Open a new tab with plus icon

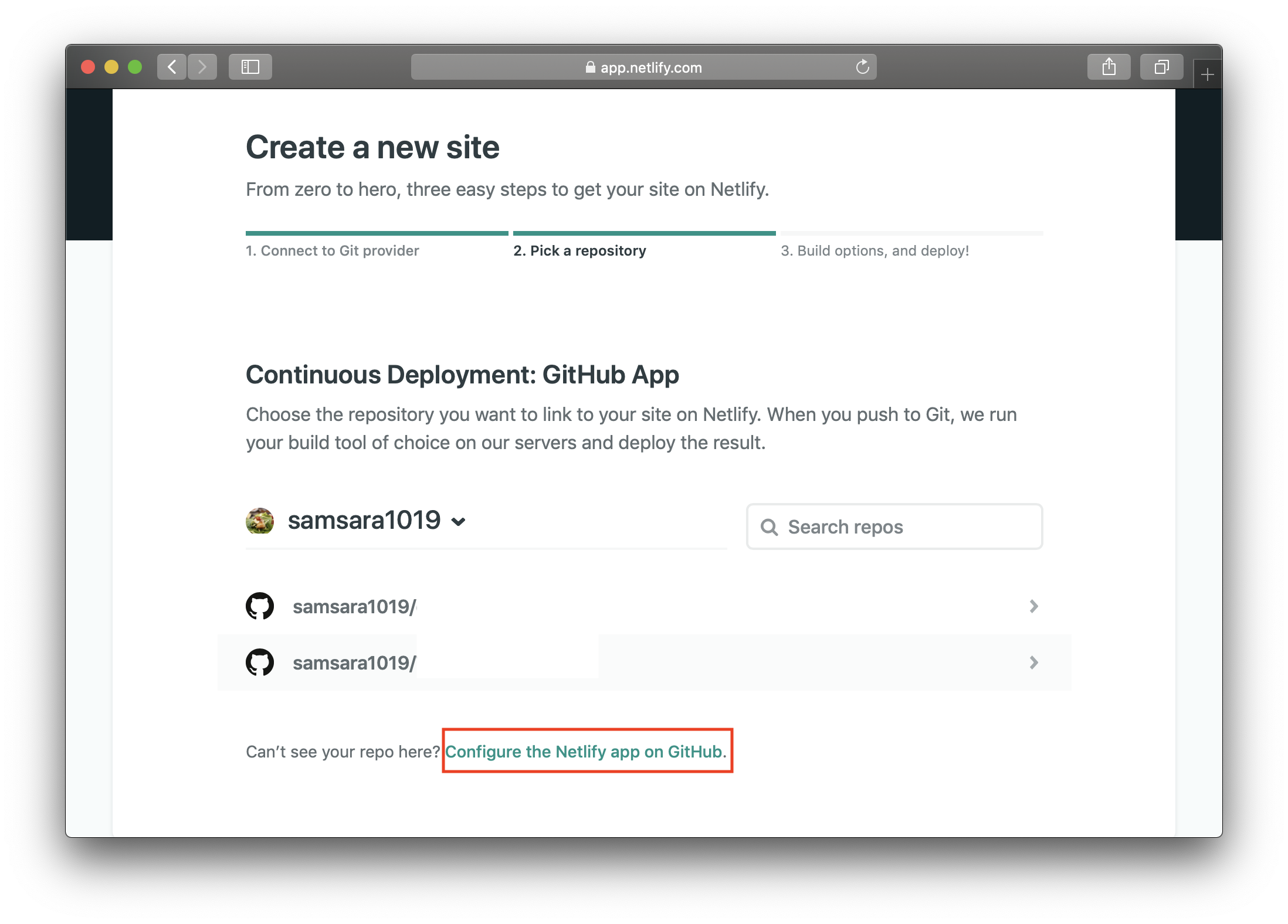tap(1207, 75)
